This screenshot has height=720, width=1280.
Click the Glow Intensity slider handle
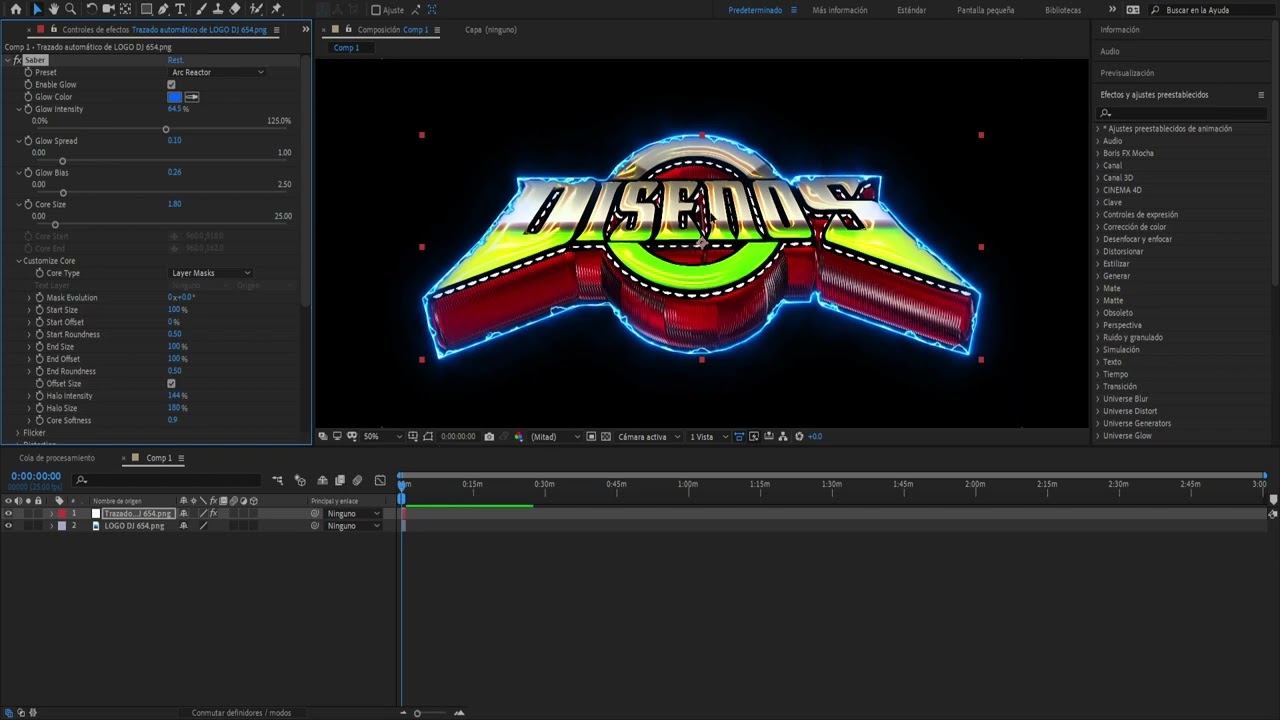click(x=166, y=130)
